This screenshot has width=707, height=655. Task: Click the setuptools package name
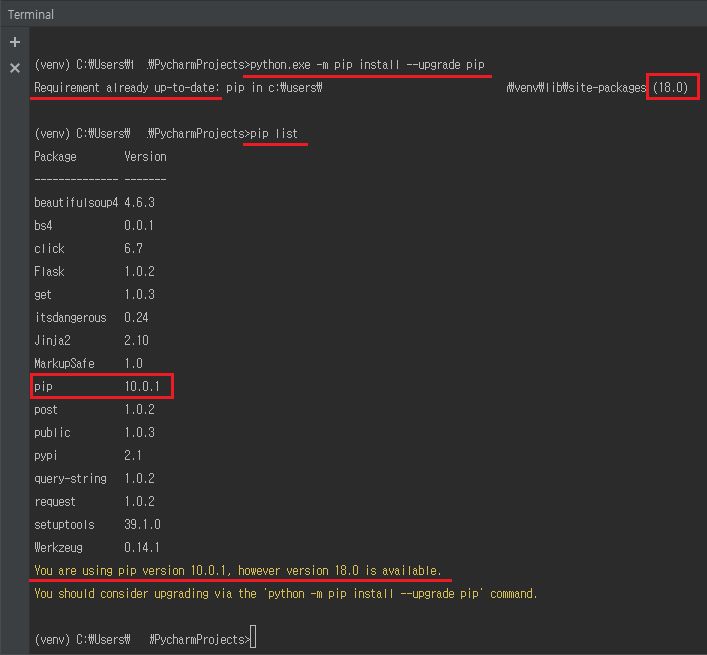[x=64, y=524]
